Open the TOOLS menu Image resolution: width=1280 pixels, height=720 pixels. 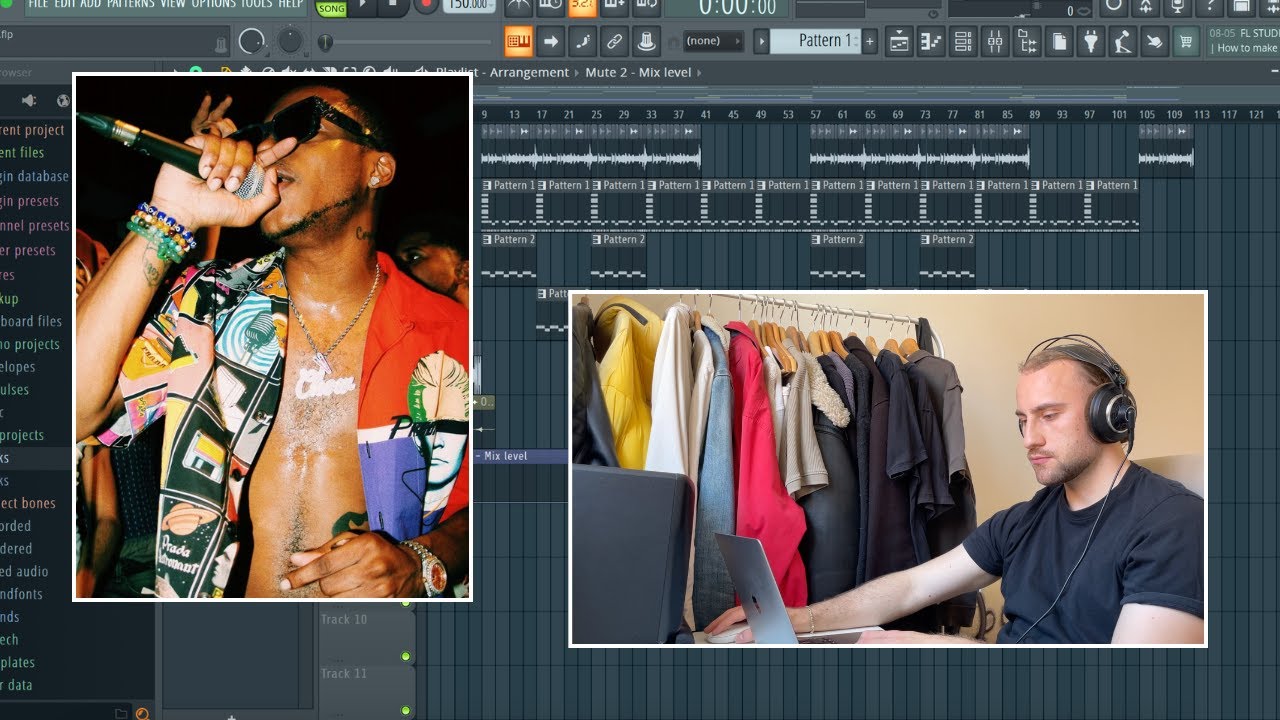pyautogui.click(x=256, y=4)
